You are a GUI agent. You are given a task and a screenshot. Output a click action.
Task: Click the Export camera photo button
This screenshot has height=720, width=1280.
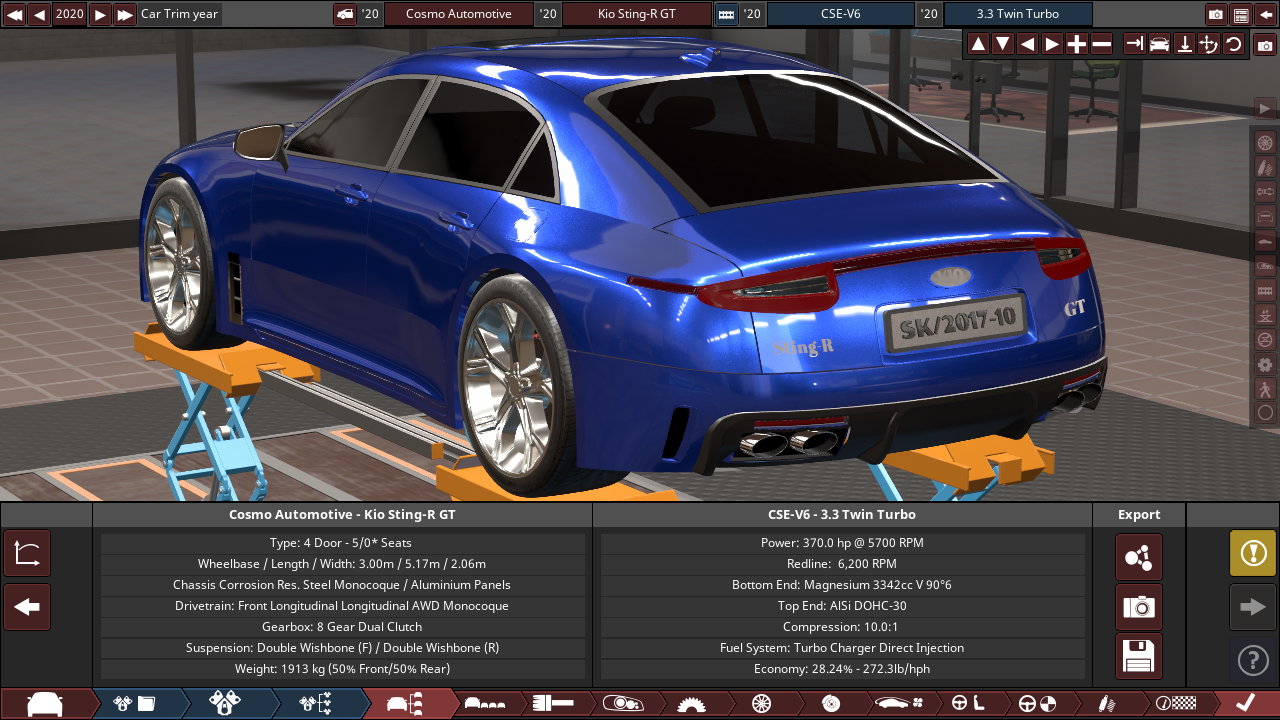[1139, 607]
